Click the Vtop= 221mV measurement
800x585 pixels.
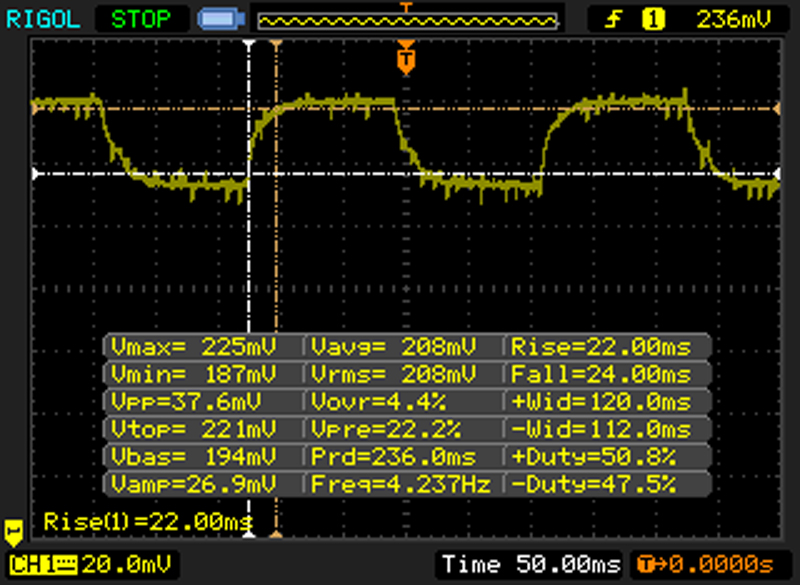(193, 429)
